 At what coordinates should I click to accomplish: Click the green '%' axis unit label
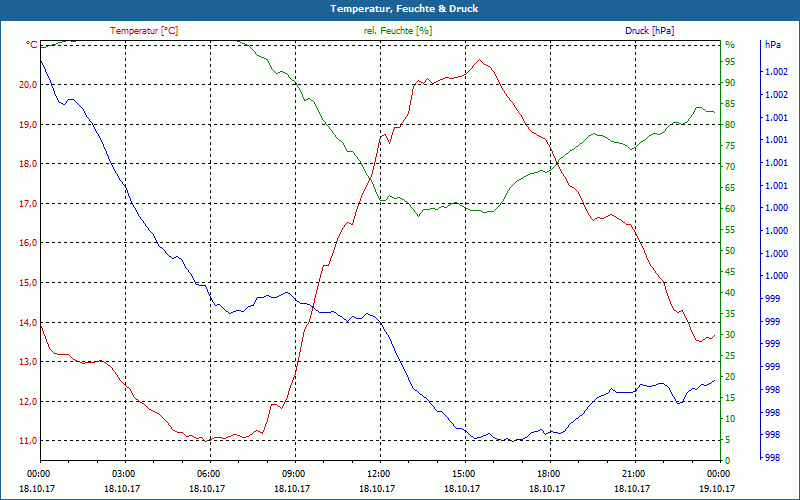730,45
